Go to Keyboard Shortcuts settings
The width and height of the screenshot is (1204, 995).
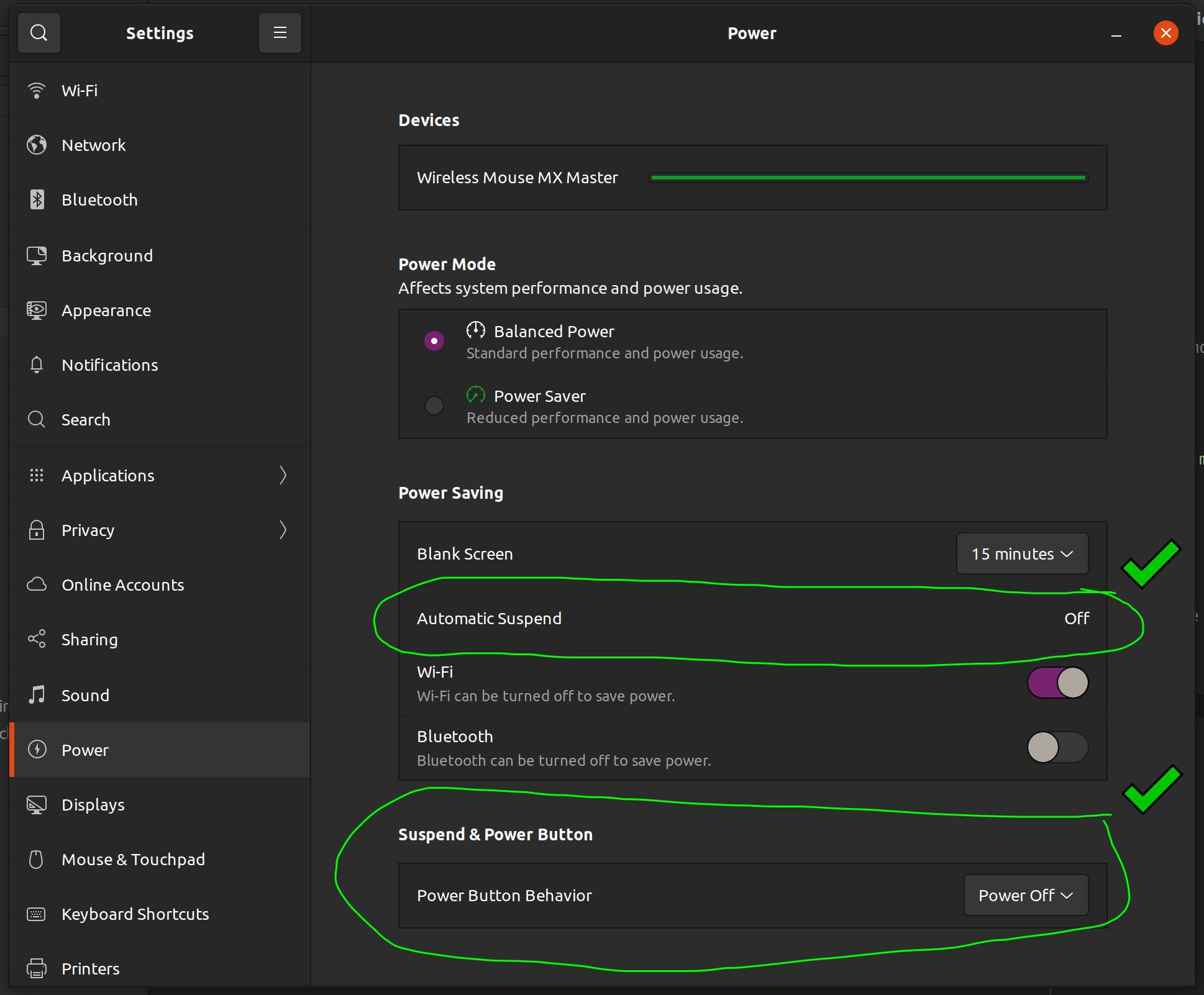tap(135, 914)
